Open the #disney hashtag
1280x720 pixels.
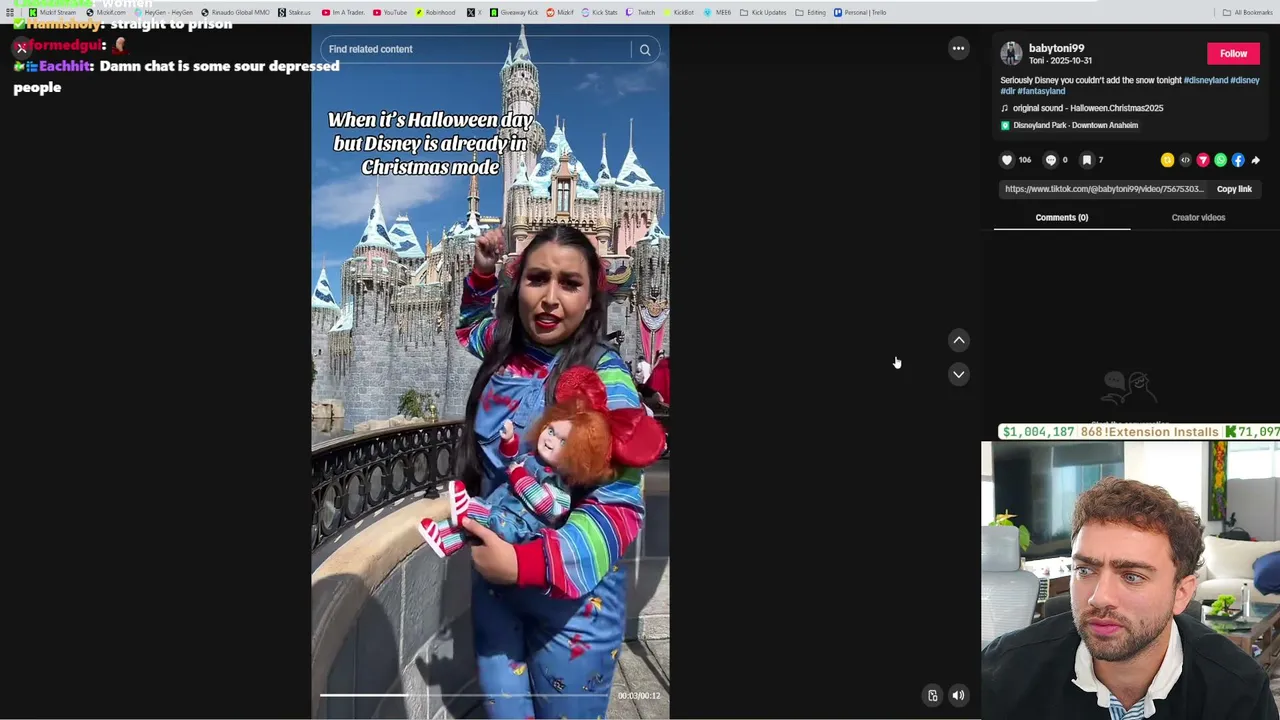pos(1245,80)
